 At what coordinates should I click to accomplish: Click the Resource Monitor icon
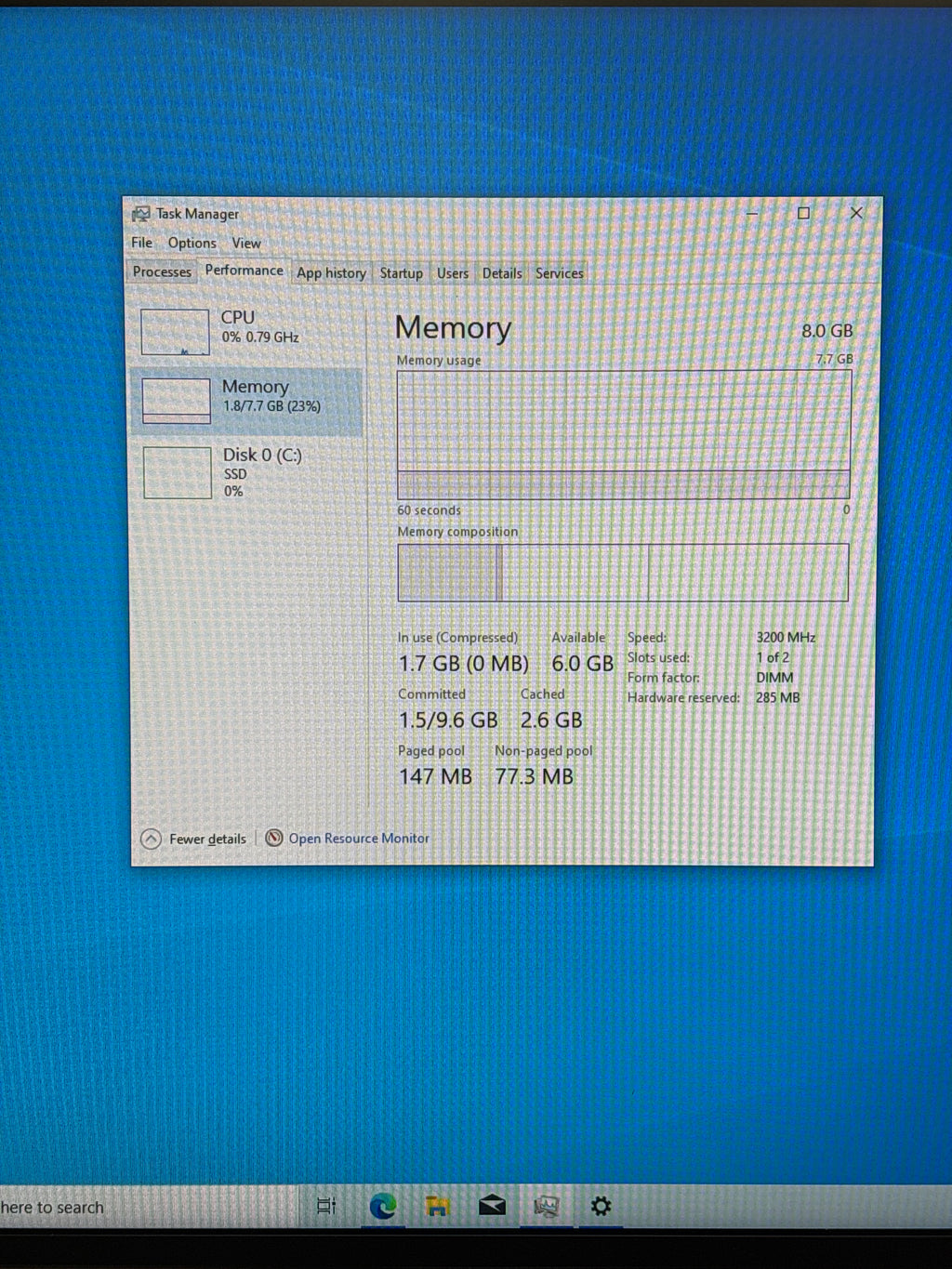274,838
